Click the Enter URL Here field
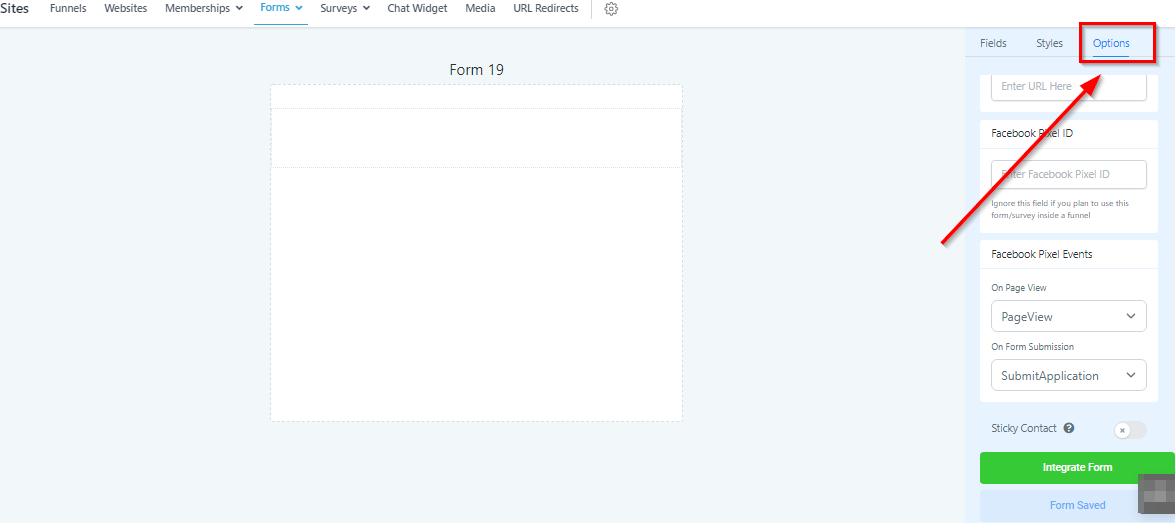This screenshot has height=523, width=1175. [x=1068, y=86]
